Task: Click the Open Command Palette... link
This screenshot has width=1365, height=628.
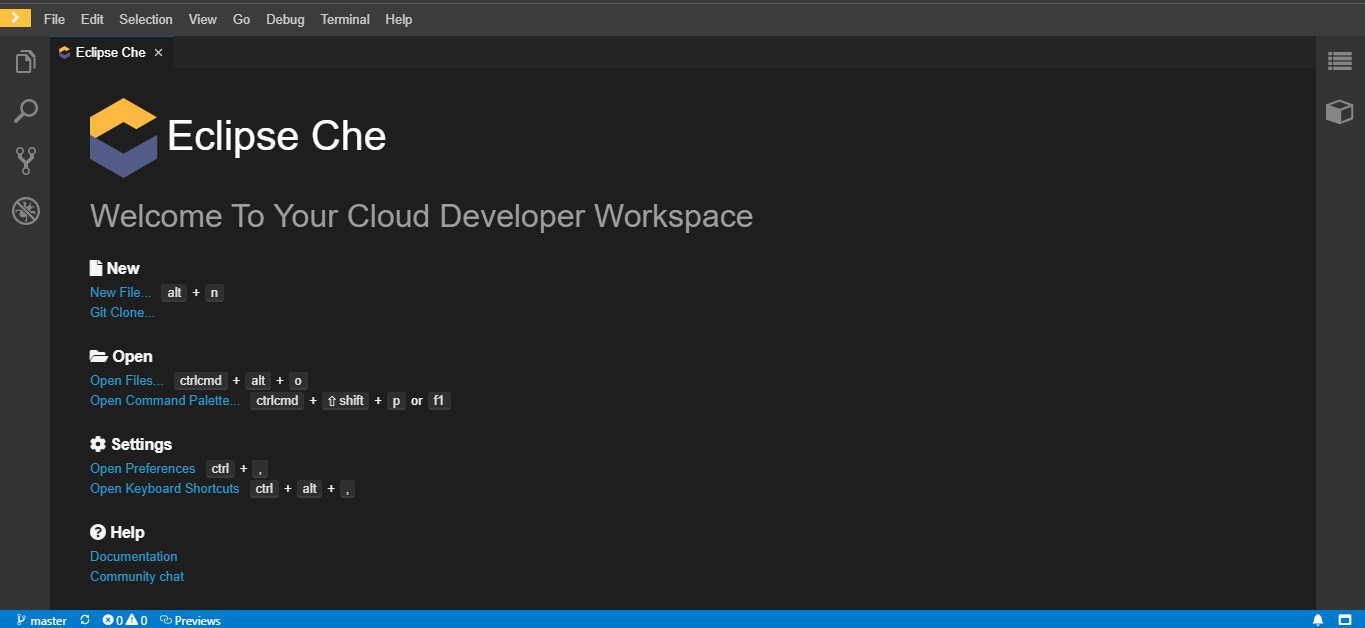Action: (165, 400)
